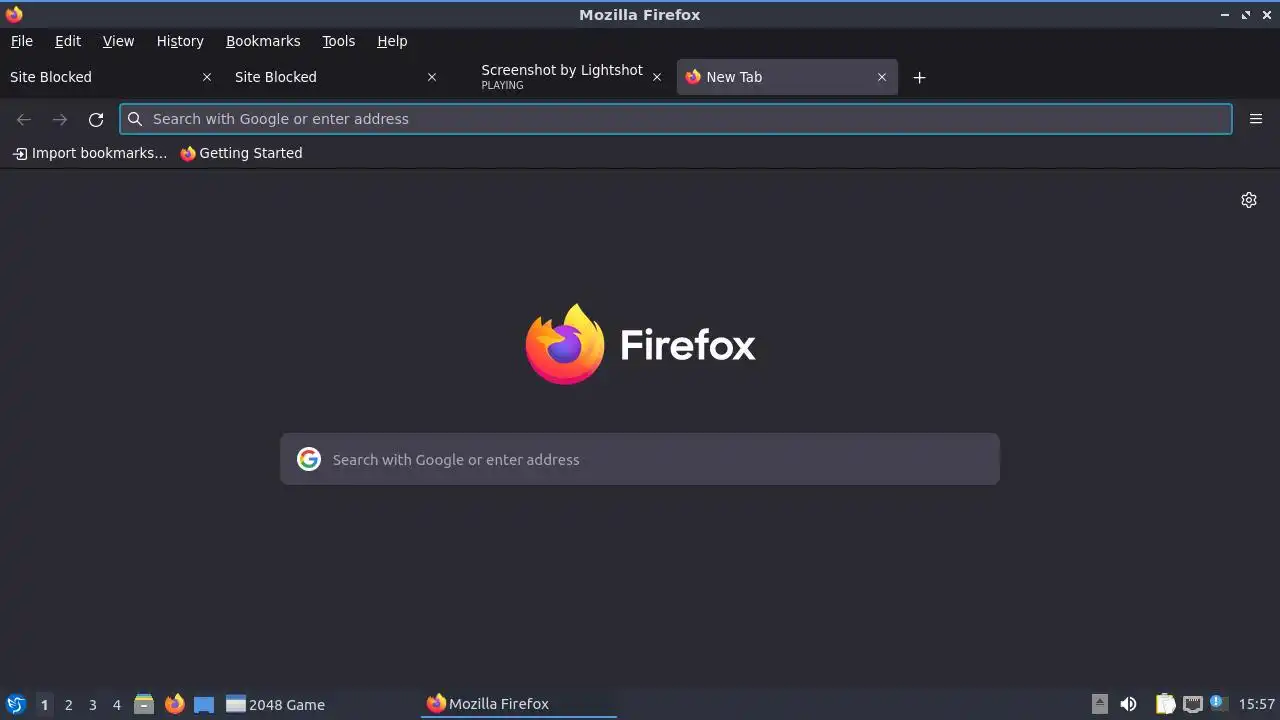This screenshot has height=720, width=1280.
Task: Open new tab personalize settings gear
Action: 1249,200
